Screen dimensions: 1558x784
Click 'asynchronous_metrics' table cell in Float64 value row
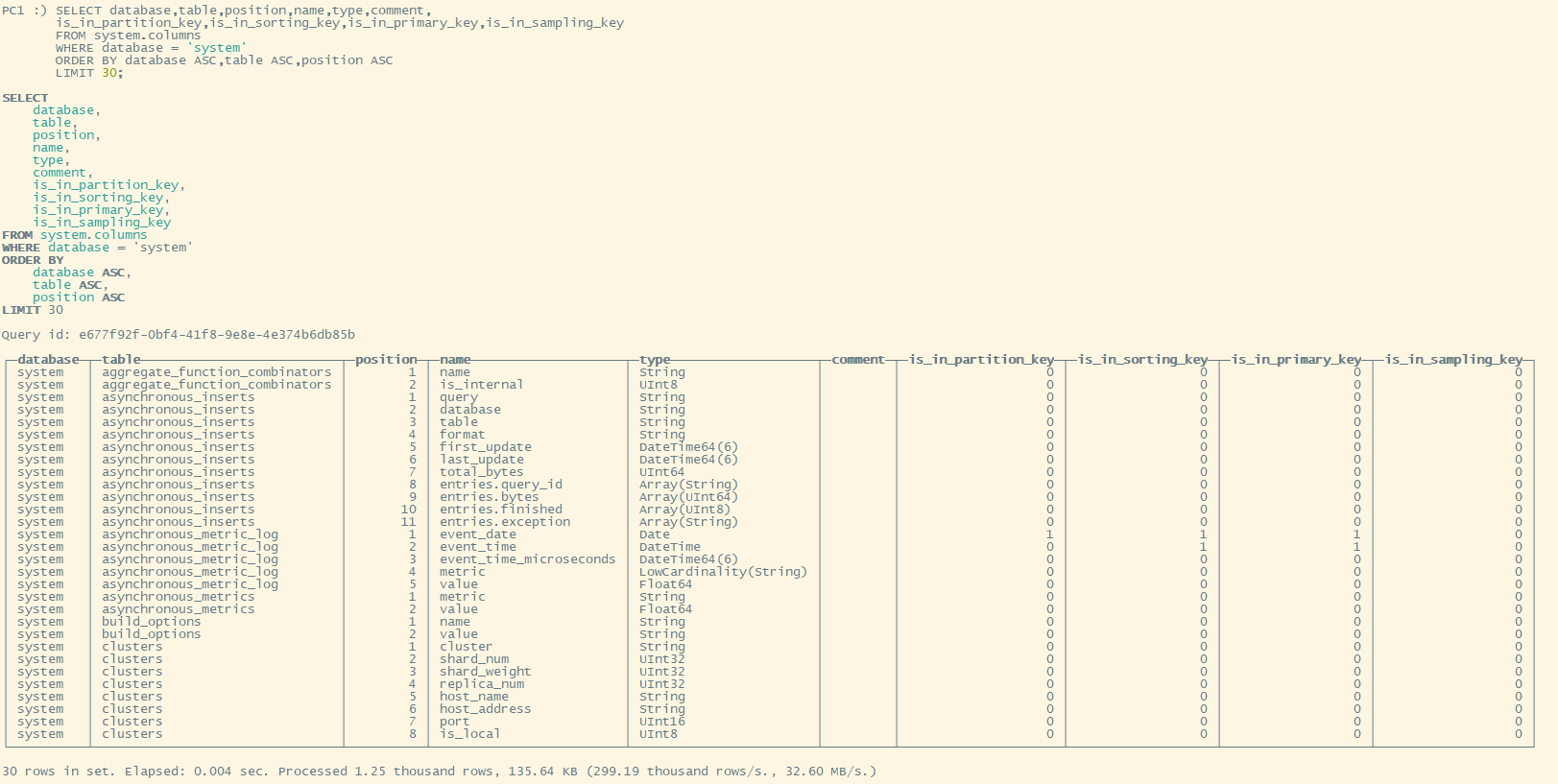click(x=179, y=609)
